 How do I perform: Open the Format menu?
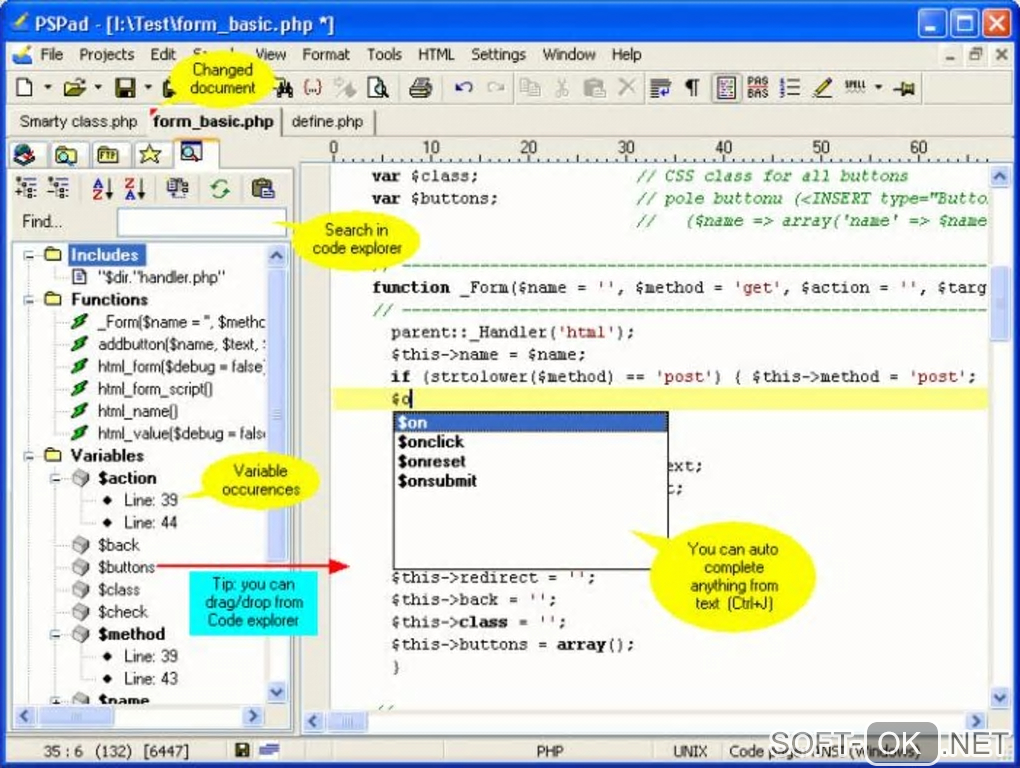pos(326,55)
